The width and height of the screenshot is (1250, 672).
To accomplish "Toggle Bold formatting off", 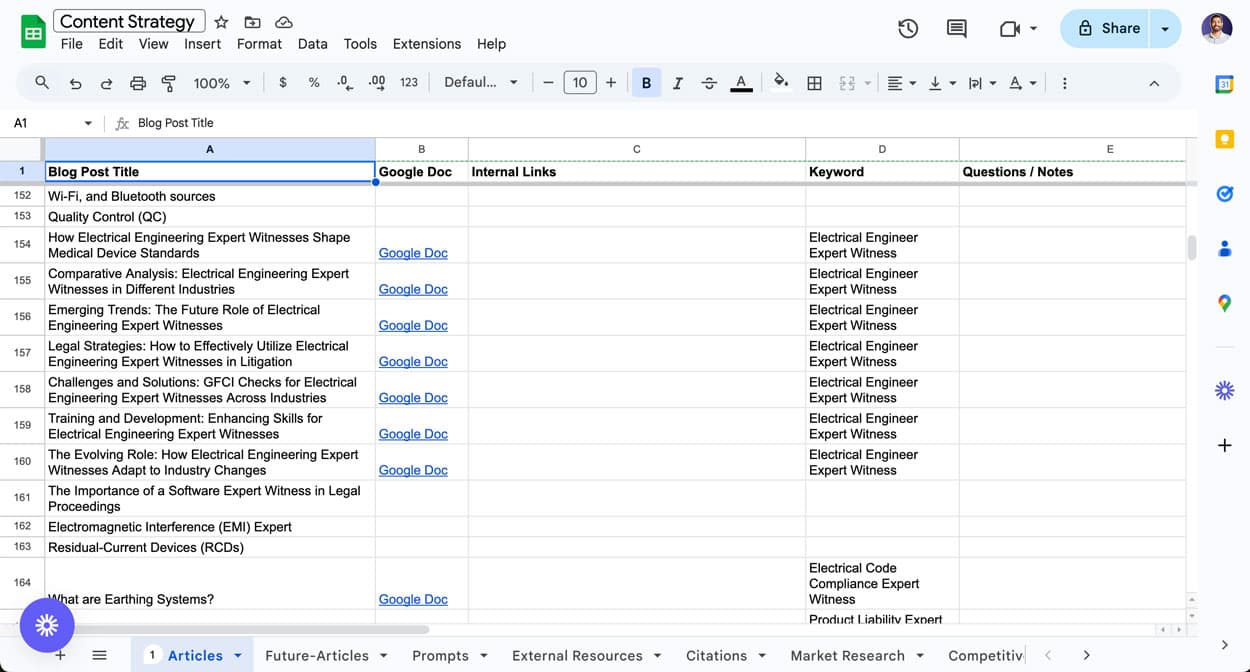I will pos(646,82).
